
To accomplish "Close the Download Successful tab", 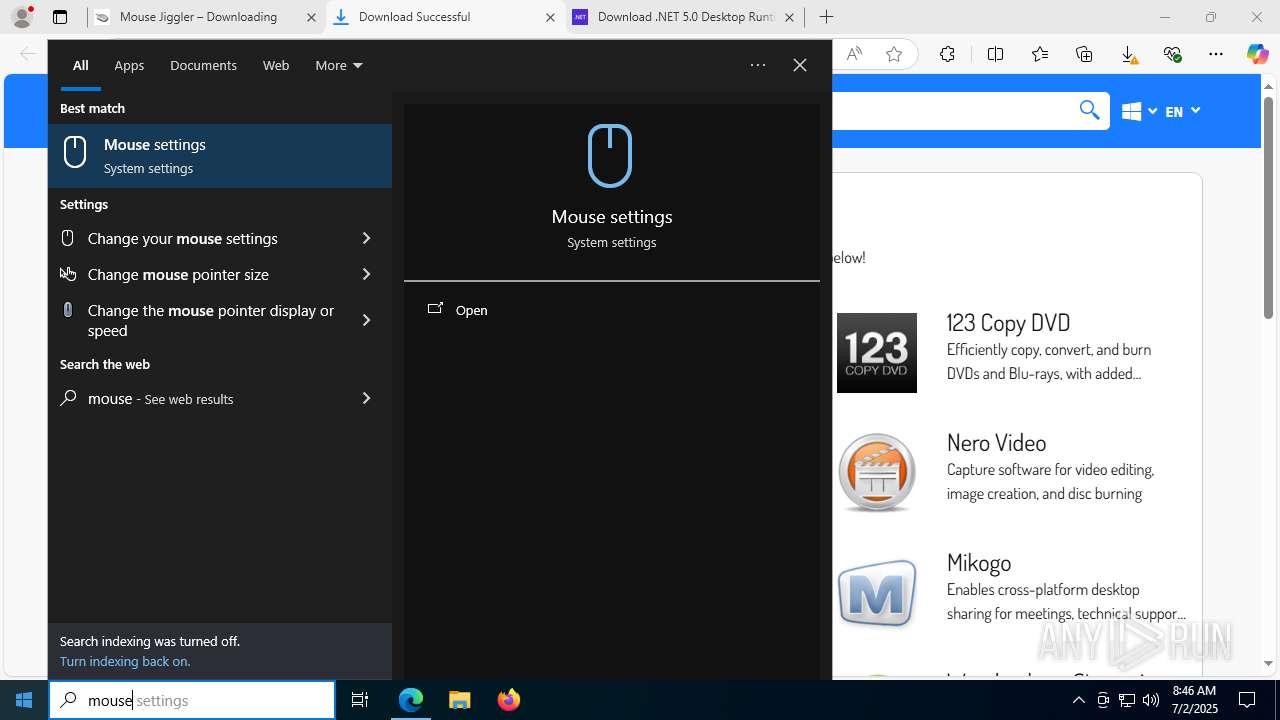I will 550,17.
